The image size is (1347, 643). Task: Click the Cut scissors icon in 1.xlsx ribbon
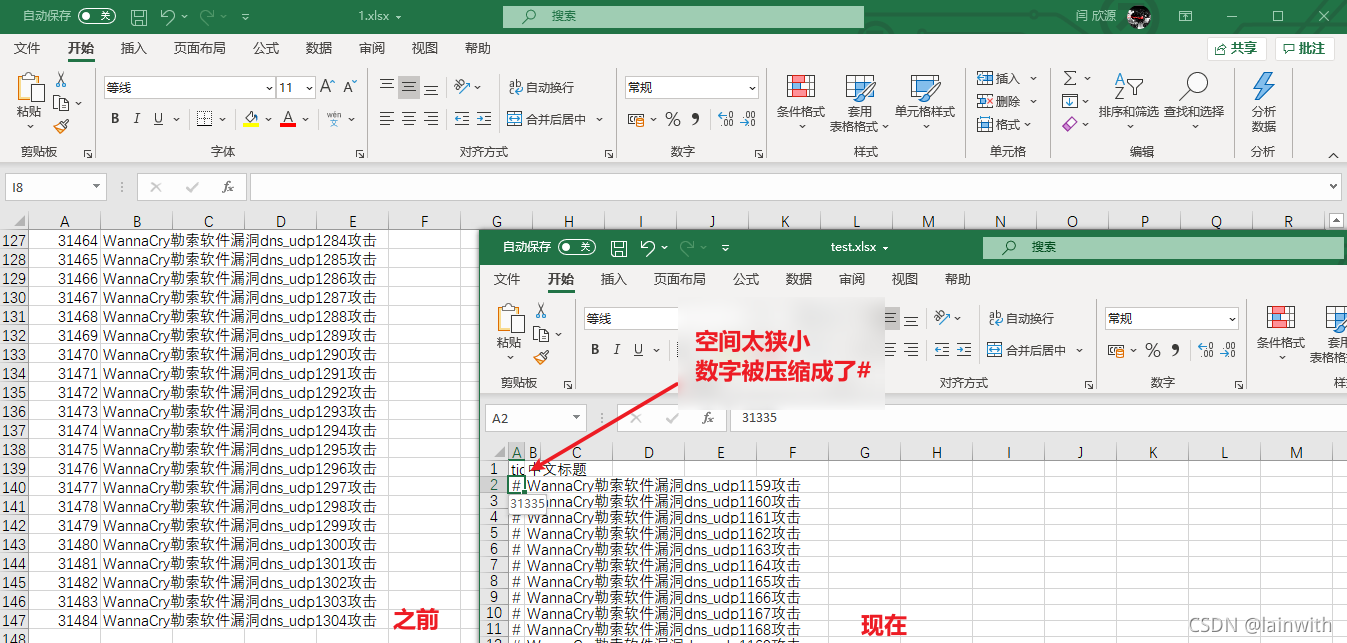(61, 80)
